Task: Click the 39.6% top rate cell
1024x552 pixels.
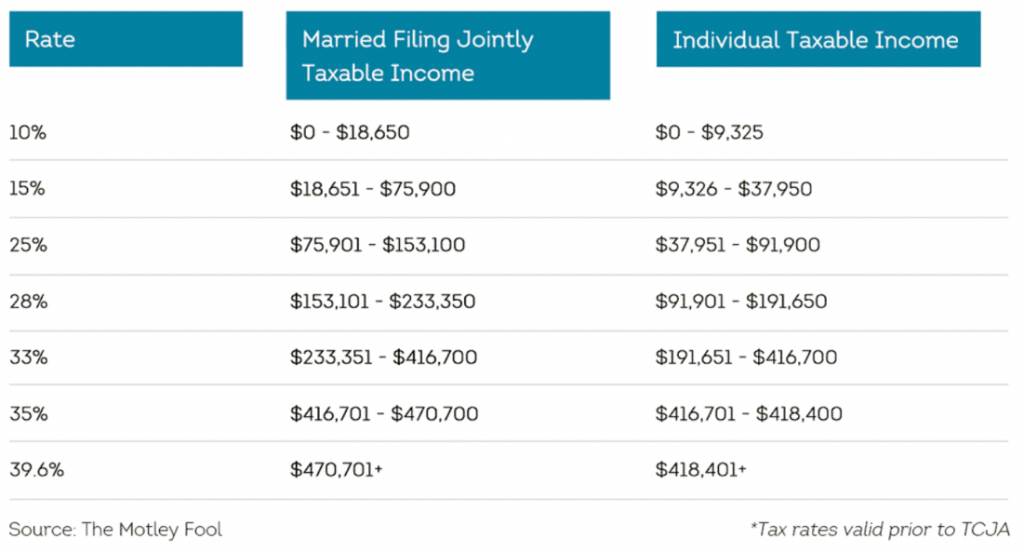Action: coord(32,469)
